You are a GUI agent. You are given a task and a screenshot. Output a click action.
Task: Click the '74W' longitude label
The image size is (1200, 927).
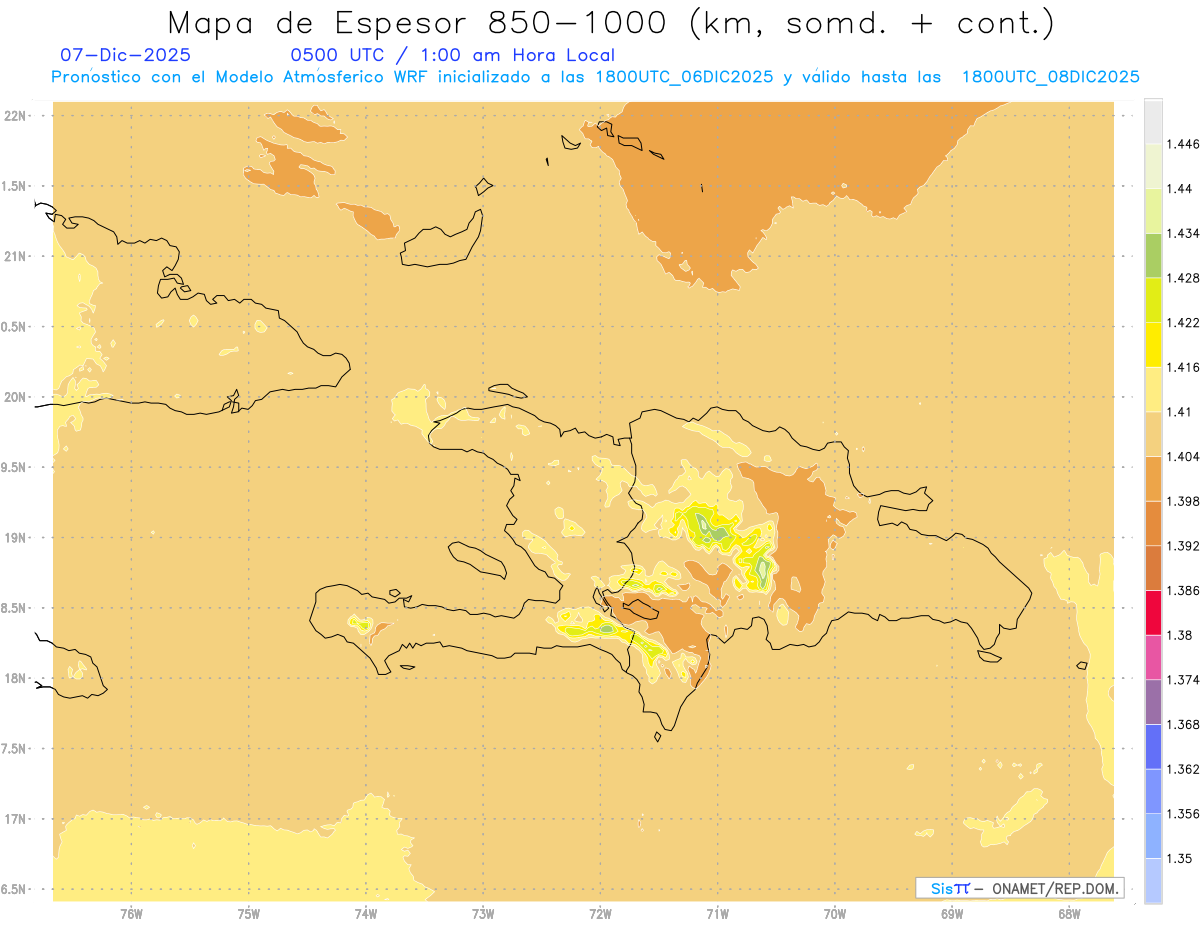(366, 914)
